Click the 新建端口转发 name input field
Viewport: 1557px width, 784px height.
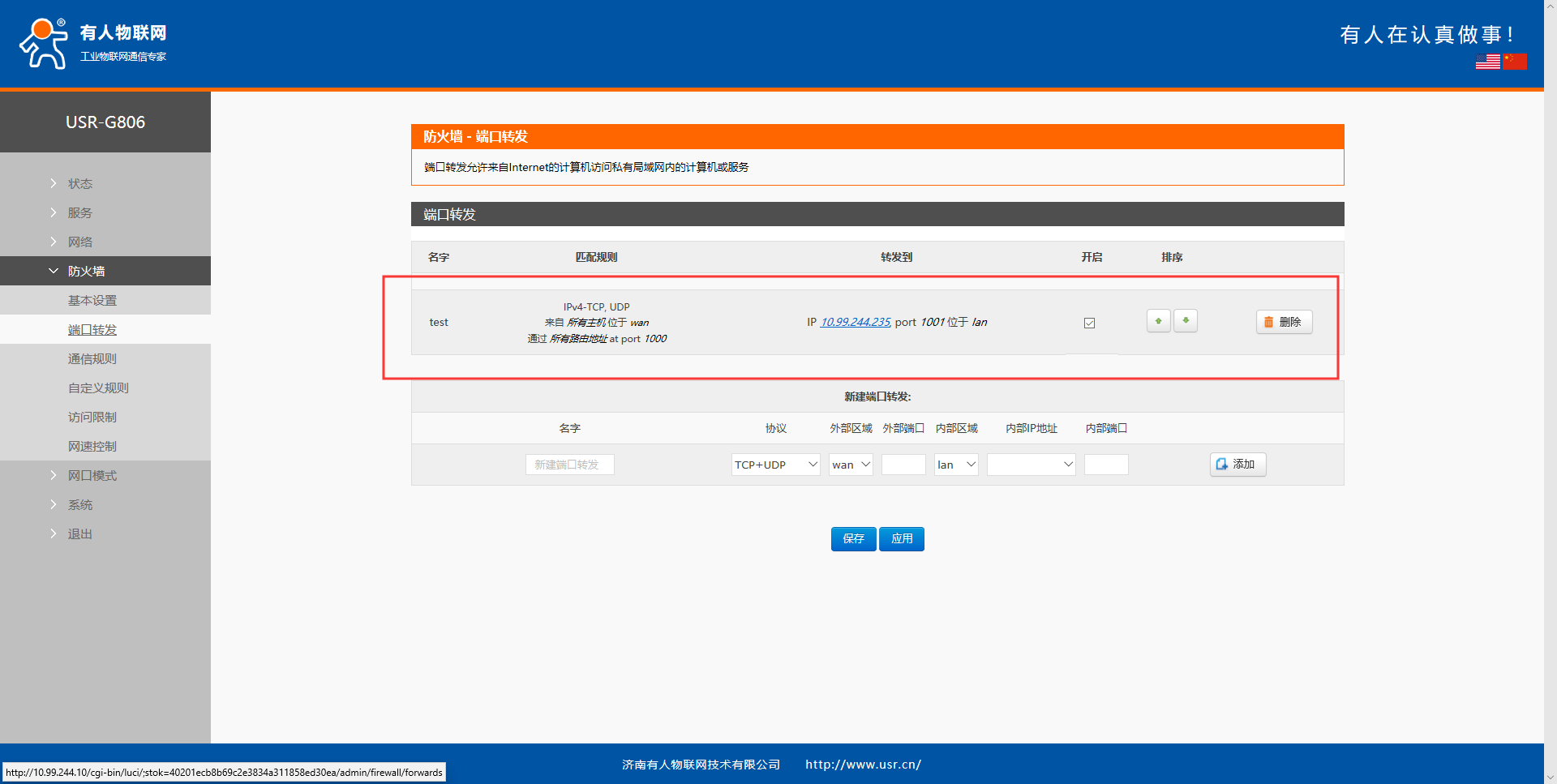pyautogui.click(x=569, y=465)
